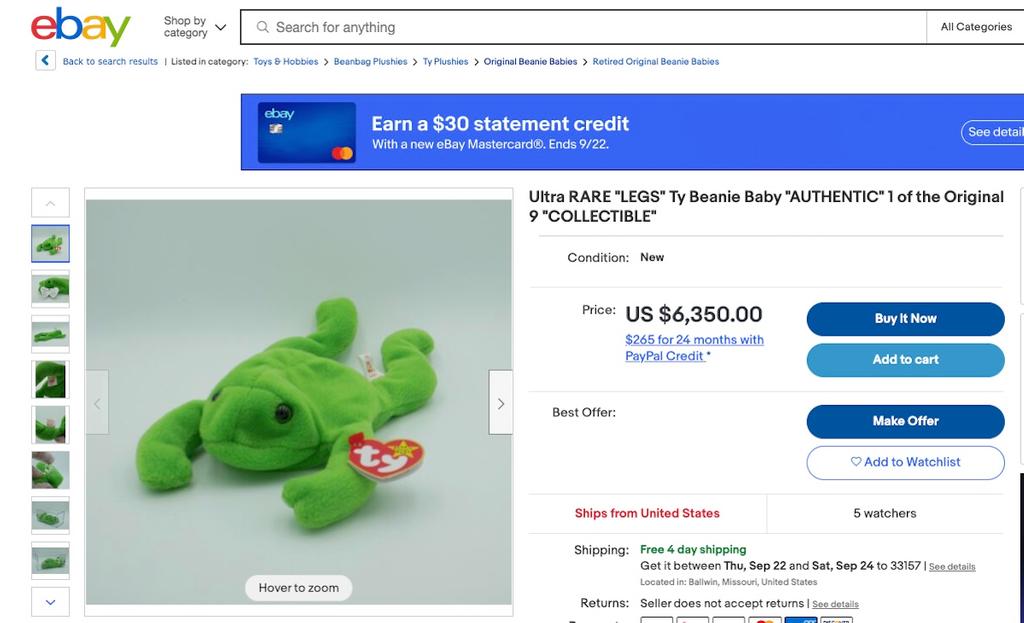Click the Make Offer button

(x=905, y=421)
